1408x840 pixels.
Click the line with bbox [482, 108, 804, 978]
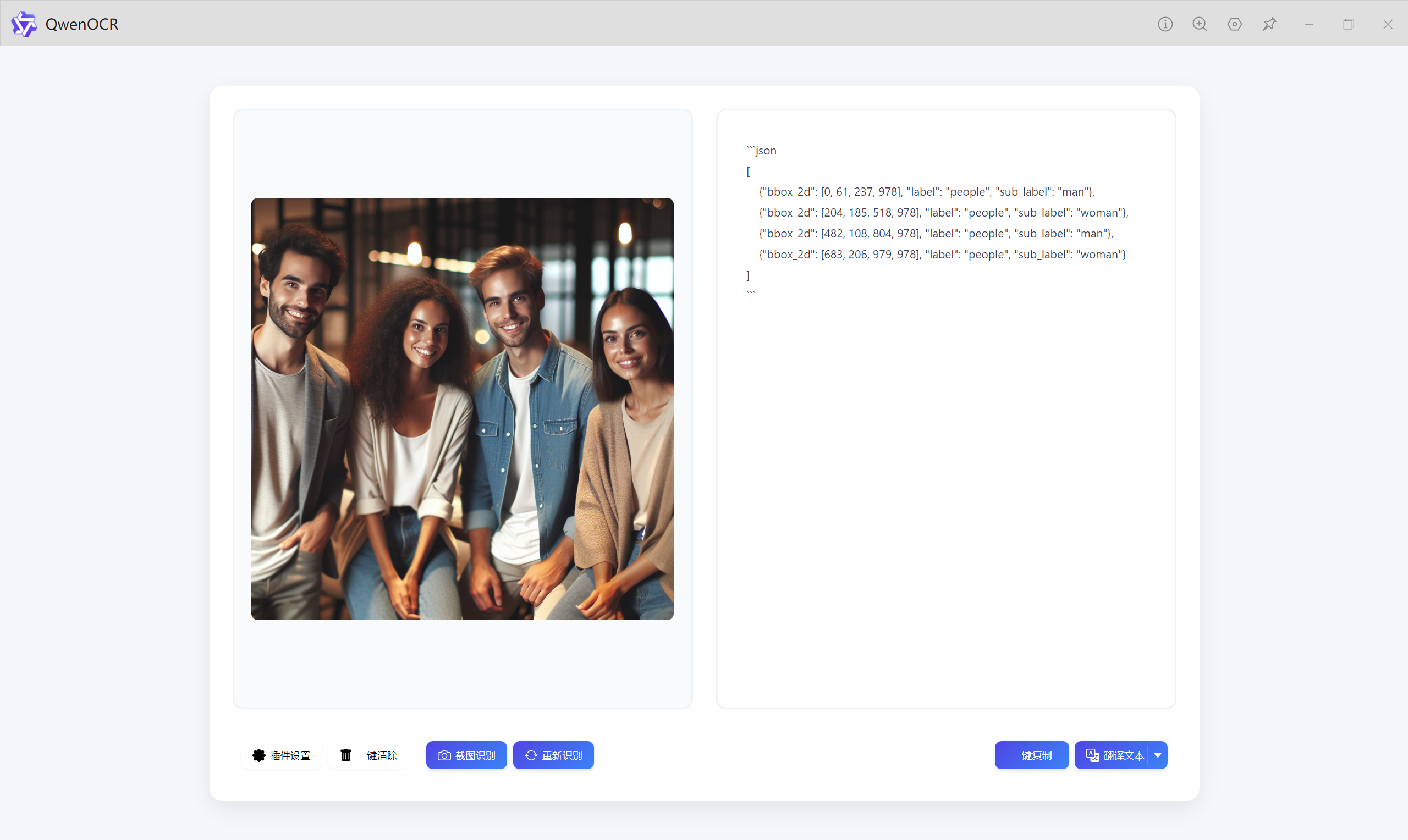pyautogui.click(x=936, y=234)
